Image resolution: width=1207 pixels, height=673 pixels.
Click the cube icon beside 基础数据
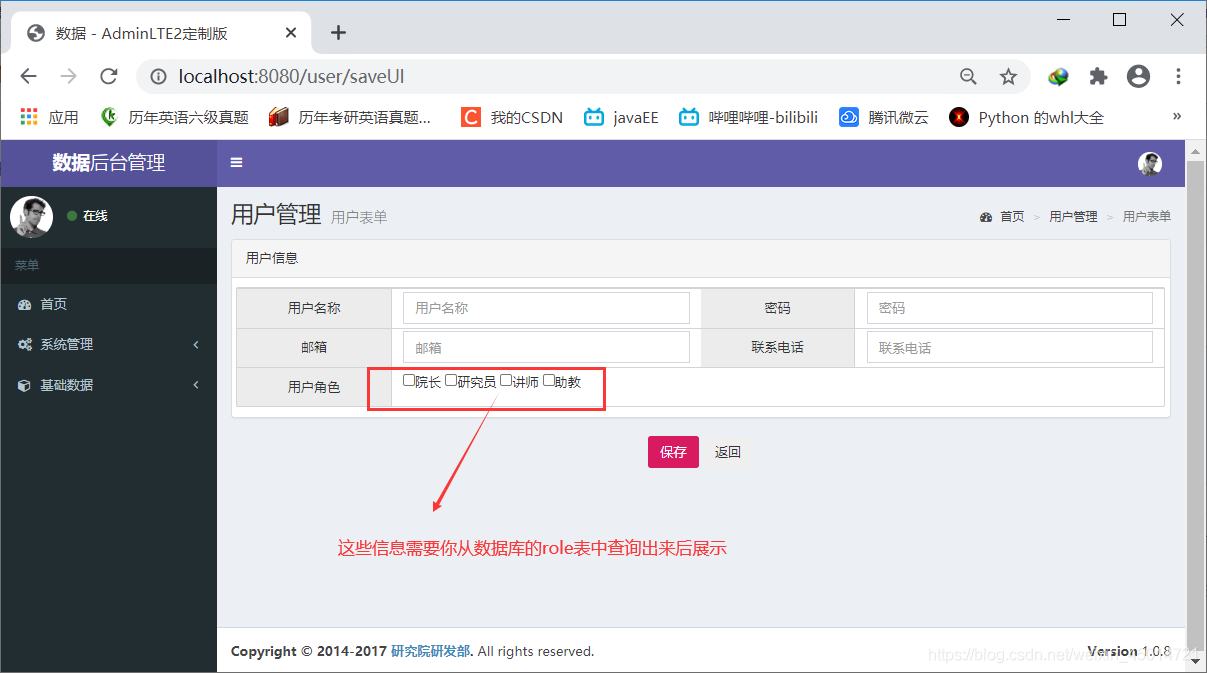25,385
